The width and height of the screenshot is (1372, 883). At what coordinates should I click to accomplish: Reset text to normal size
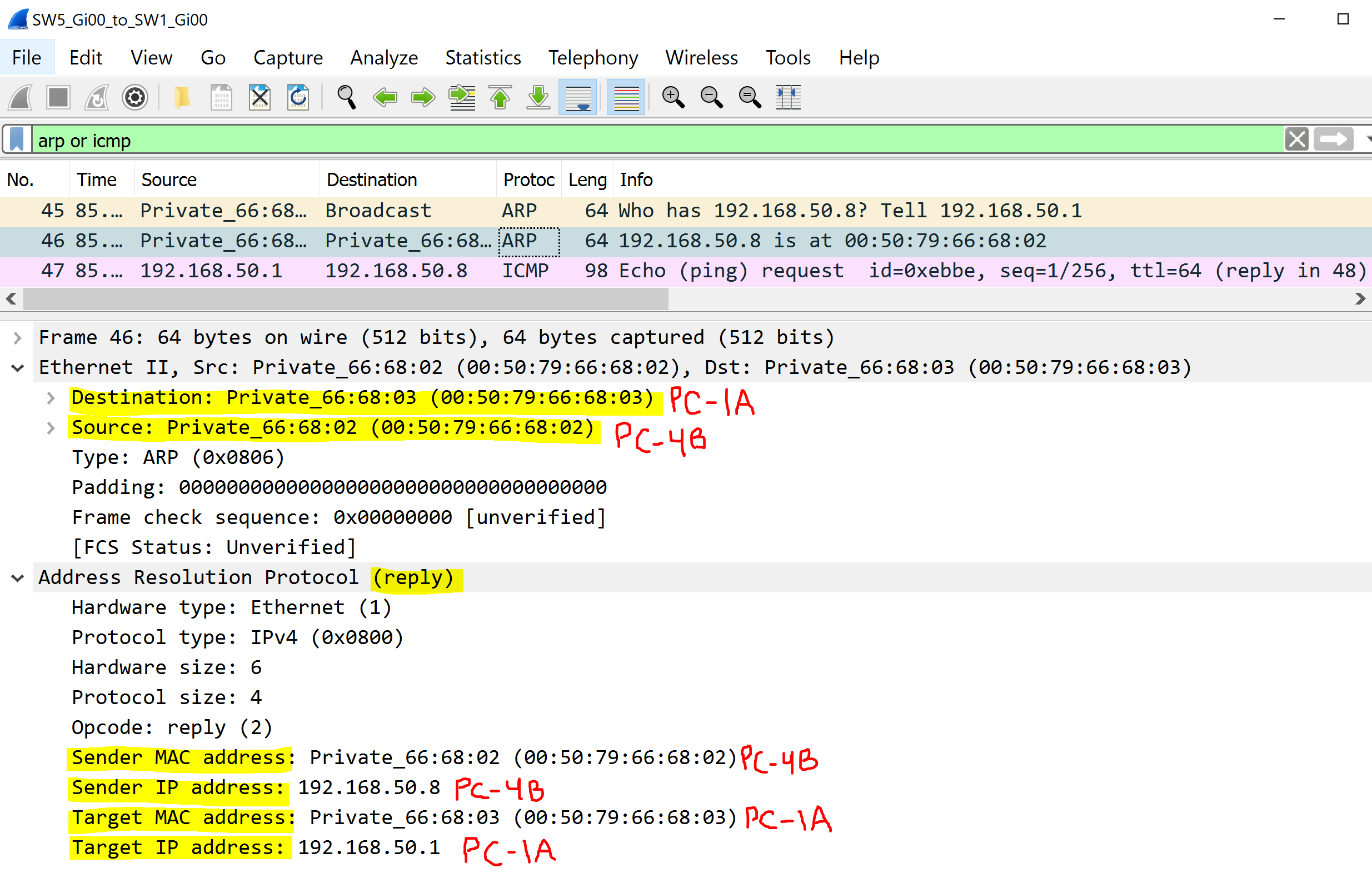coord(750,97)
